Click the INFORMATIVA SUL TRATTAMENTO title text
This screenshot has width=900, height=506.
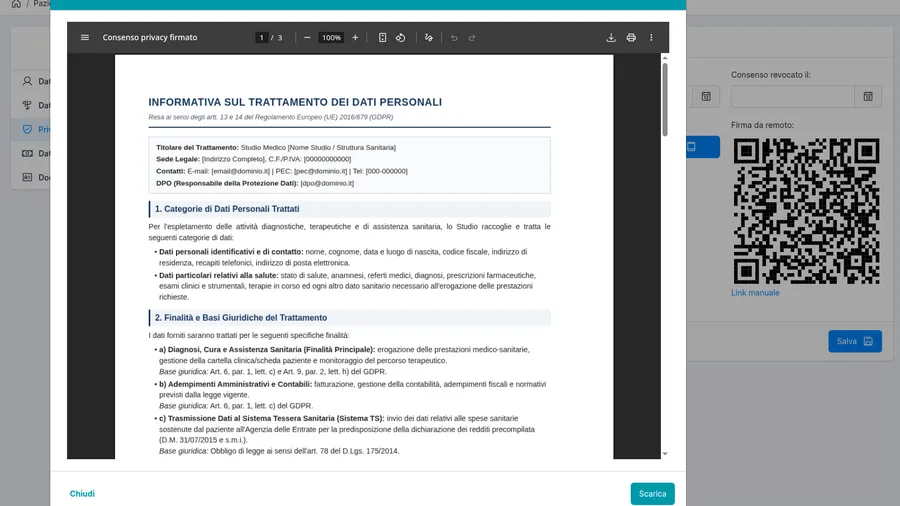(x=295, y=102)
